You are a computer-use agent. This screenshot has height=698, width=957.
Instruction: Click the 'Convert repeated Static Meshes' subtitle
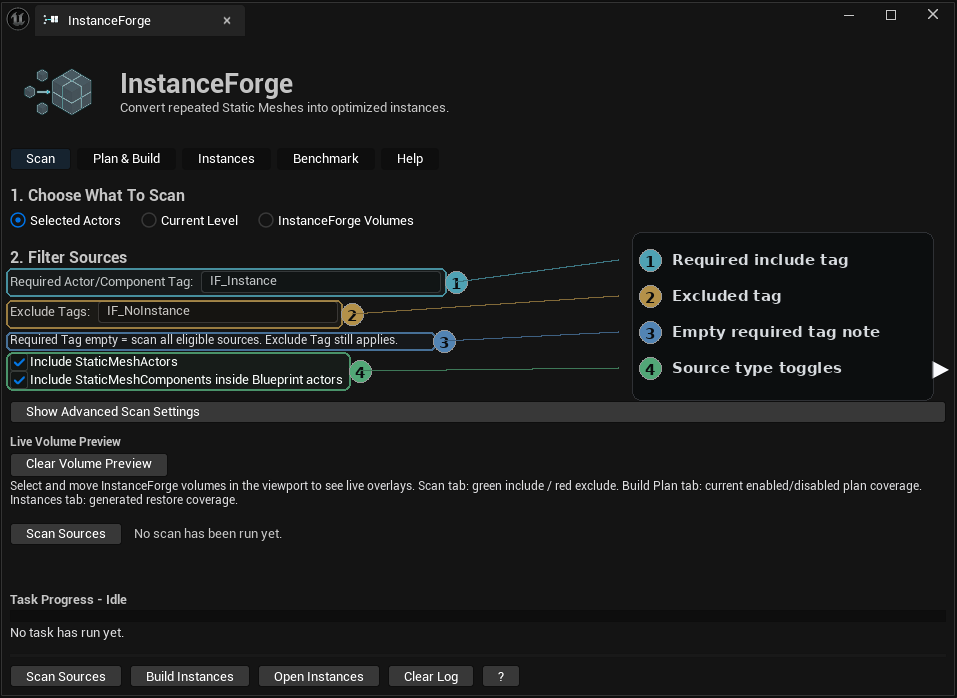click(284, 108)
